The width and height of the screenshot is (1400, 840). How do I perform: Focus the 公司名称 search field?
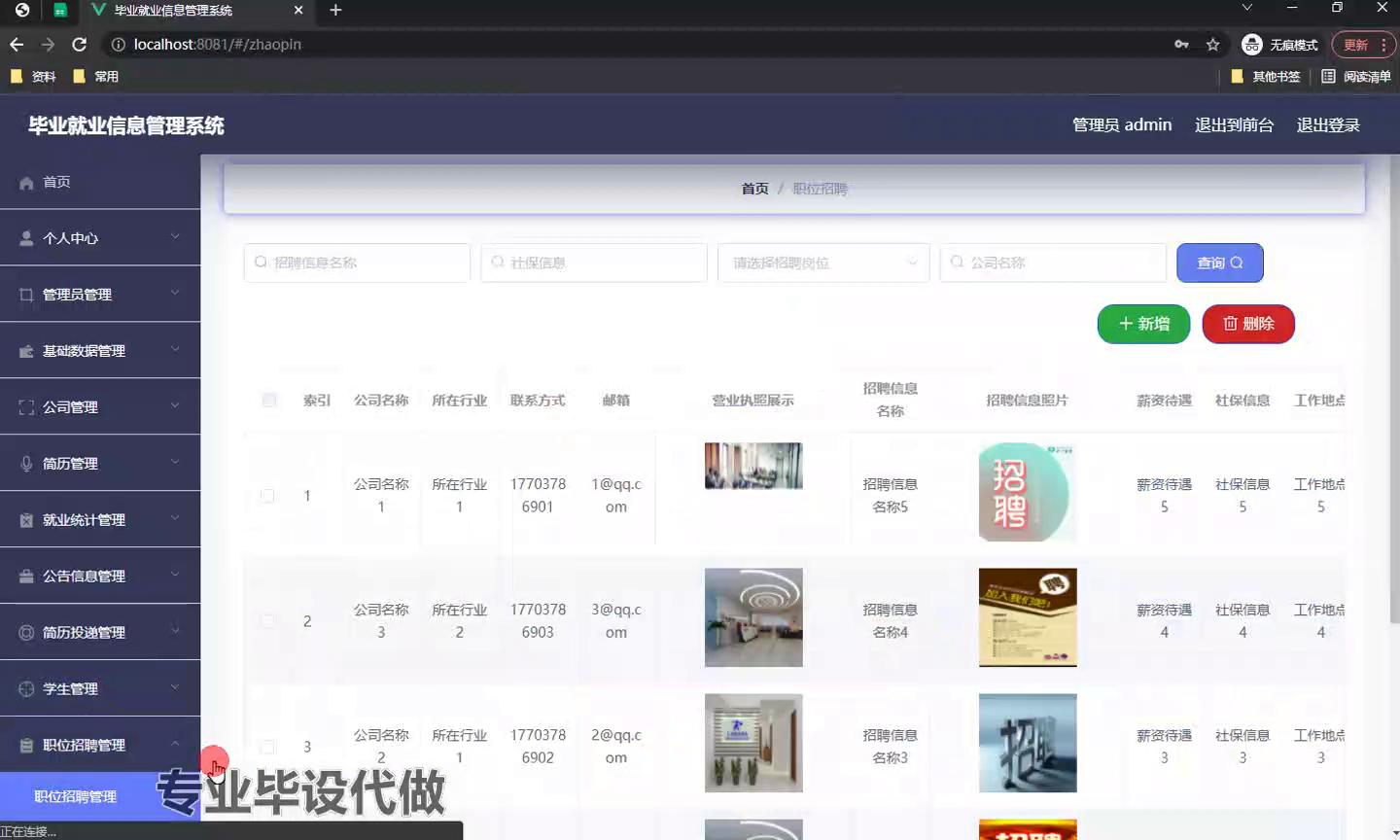[x=1053, y=262]
